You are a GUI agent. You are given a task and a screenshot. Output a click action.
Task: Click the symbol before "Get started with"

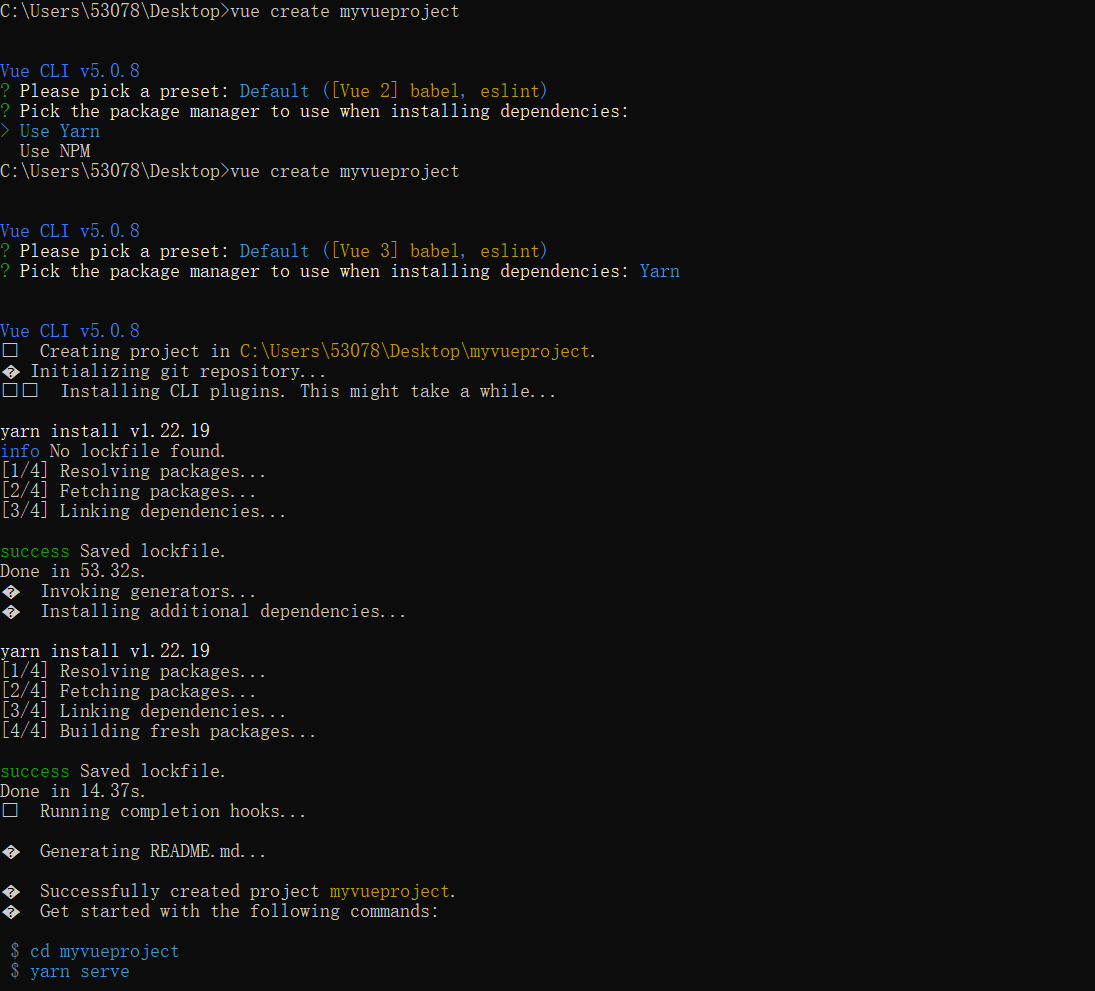coord(10,911)
